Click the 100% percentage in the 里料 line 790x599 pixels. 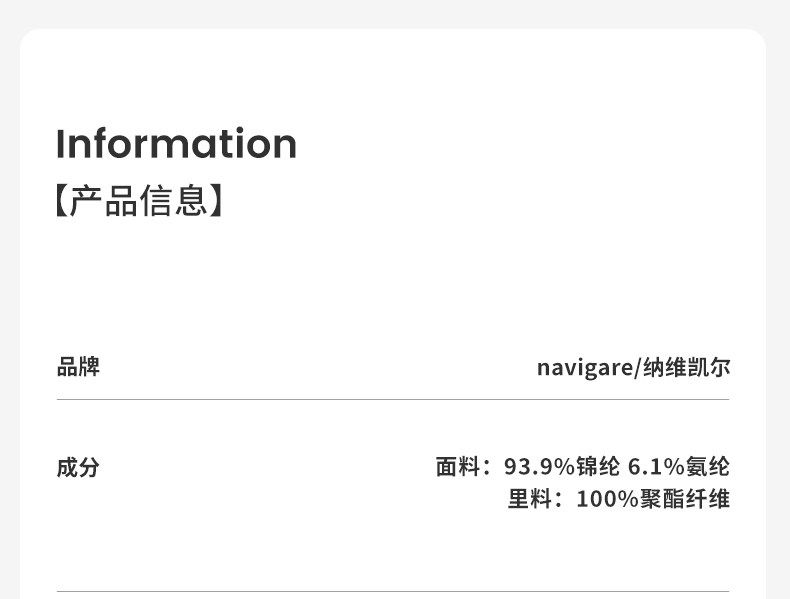click(x=607, y=499)
